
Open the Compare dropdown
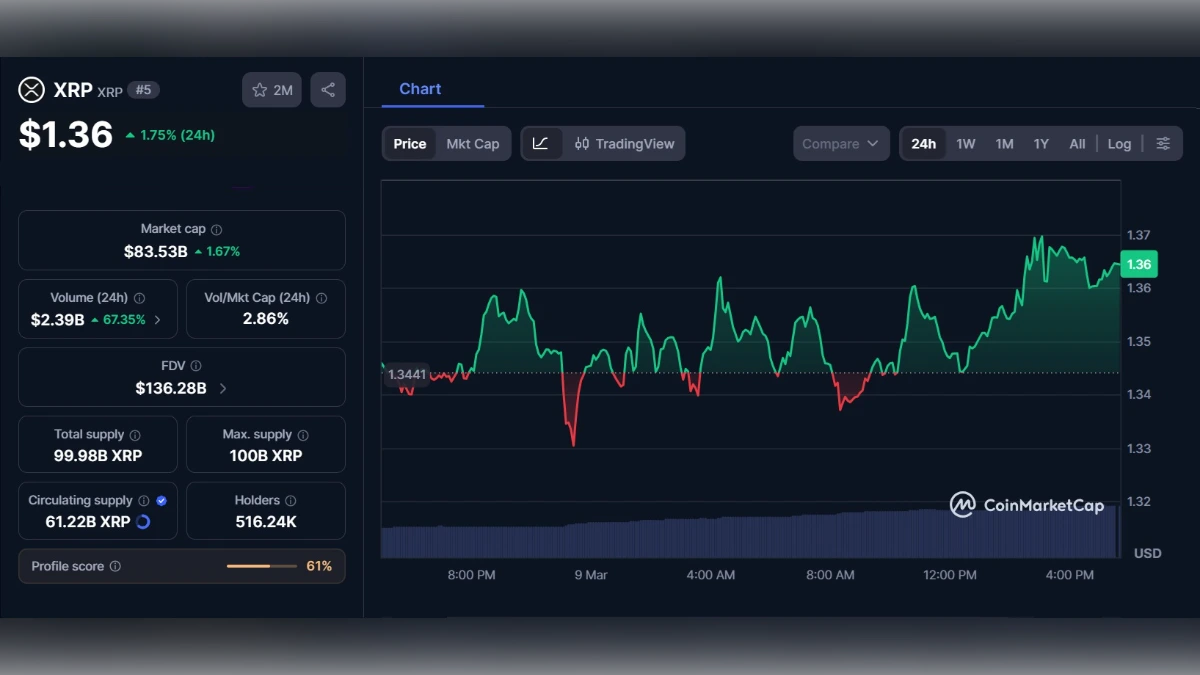840,143
